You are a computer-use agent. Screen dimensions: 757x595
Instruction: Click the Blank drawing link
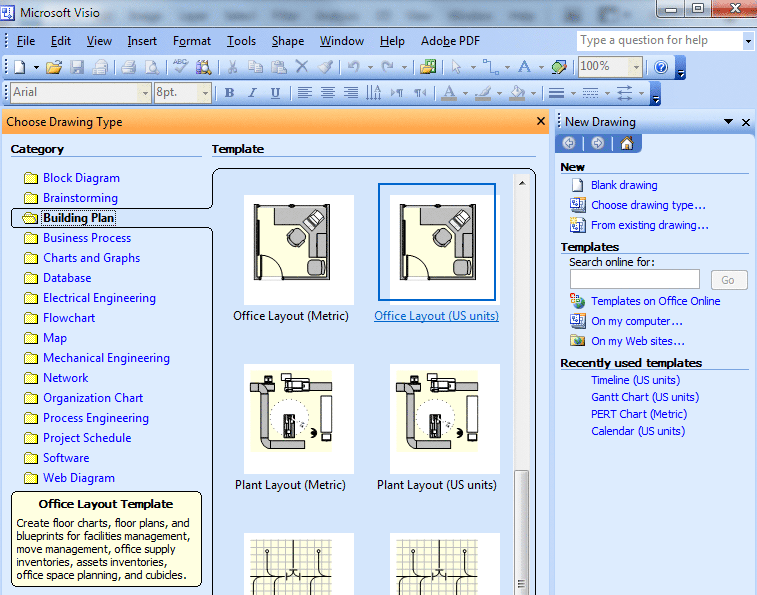point(624,185)
